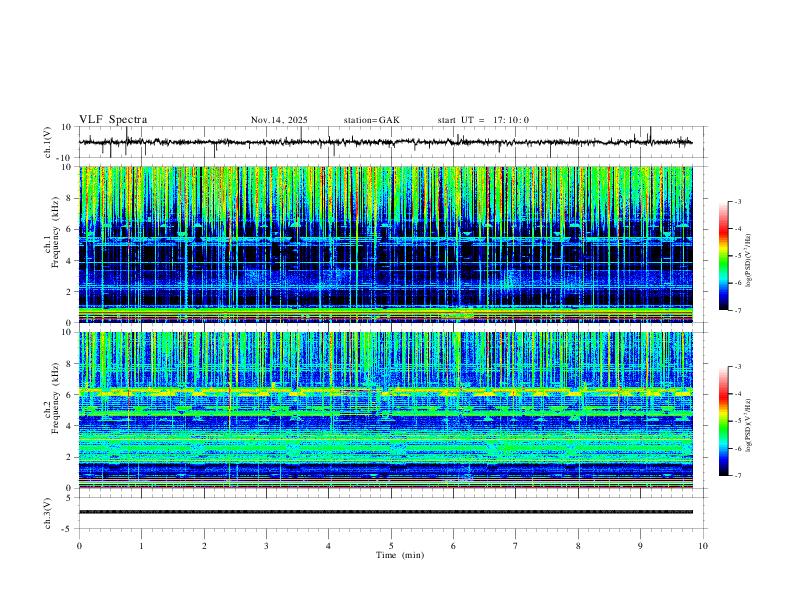Click the "6" minute tick on time axis
Screen dimensions: 792x612
(453, 546)
